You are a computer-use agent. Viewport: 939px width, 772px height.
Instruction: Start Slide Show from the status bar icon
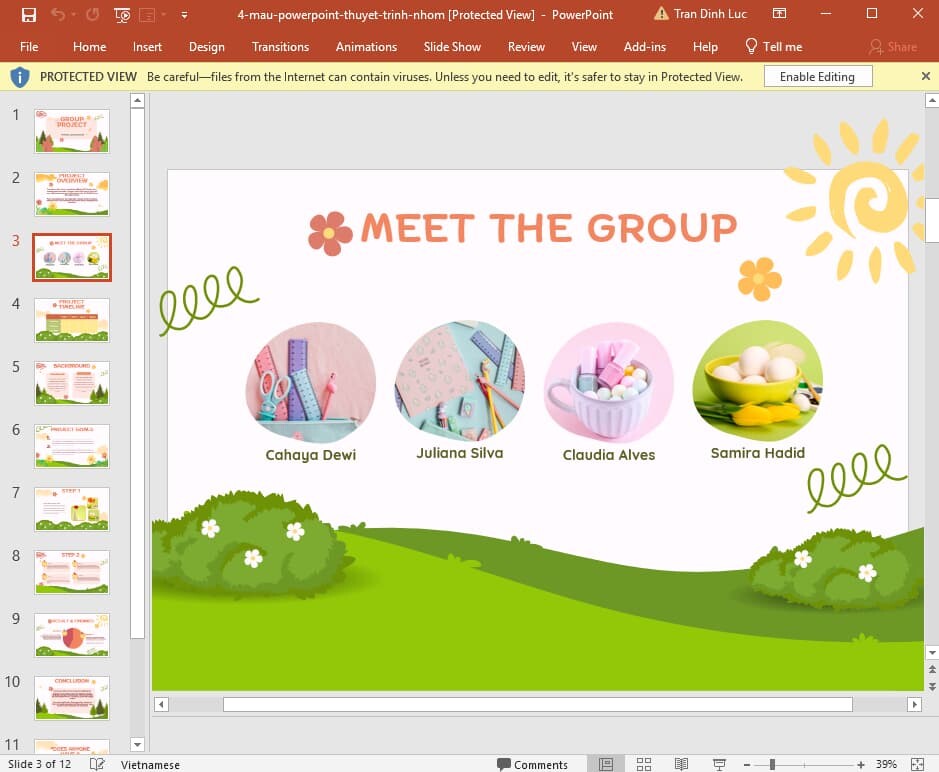(x=720, y=763)
